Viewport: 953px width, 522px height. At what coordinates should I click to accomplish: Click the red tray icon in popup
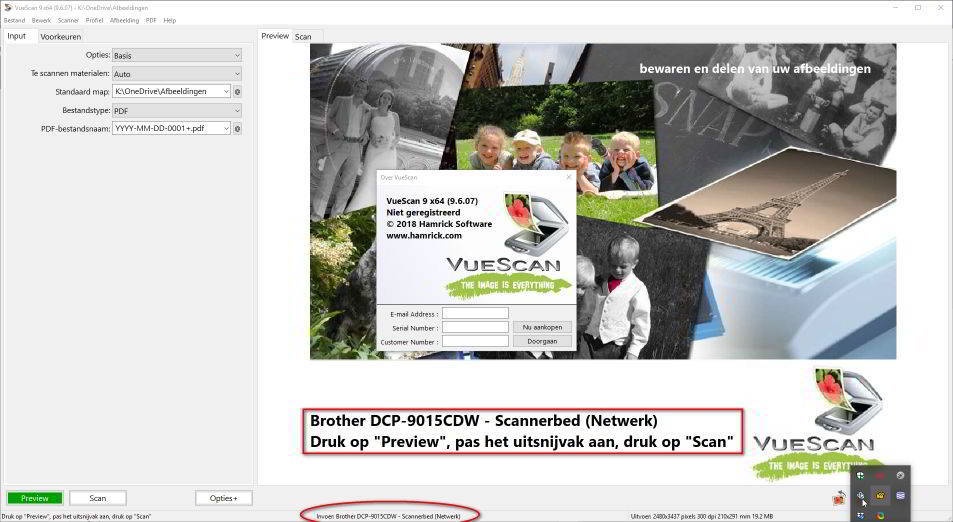[881, 475]
